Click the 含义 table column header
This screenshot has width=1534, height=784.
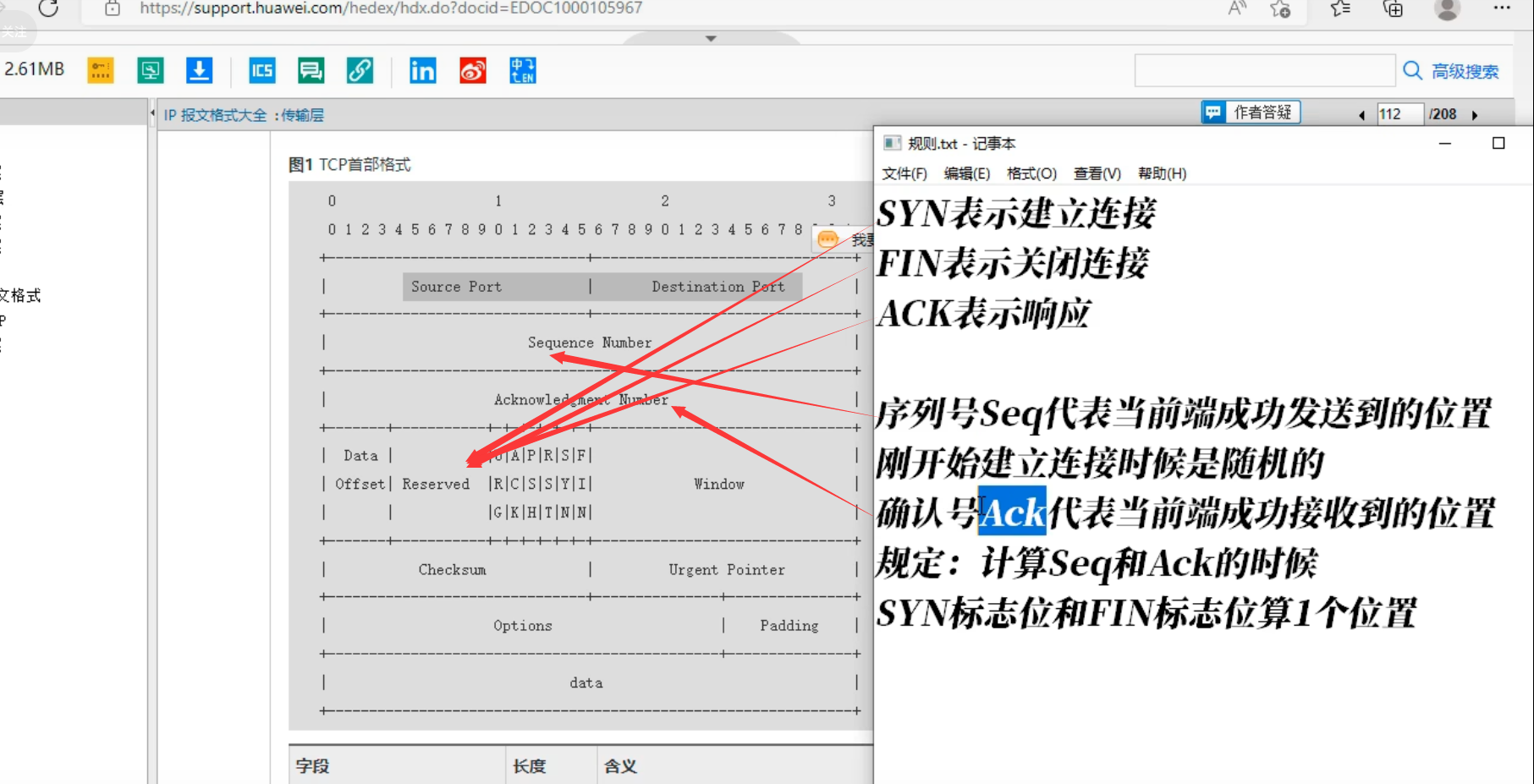[620, 766]
